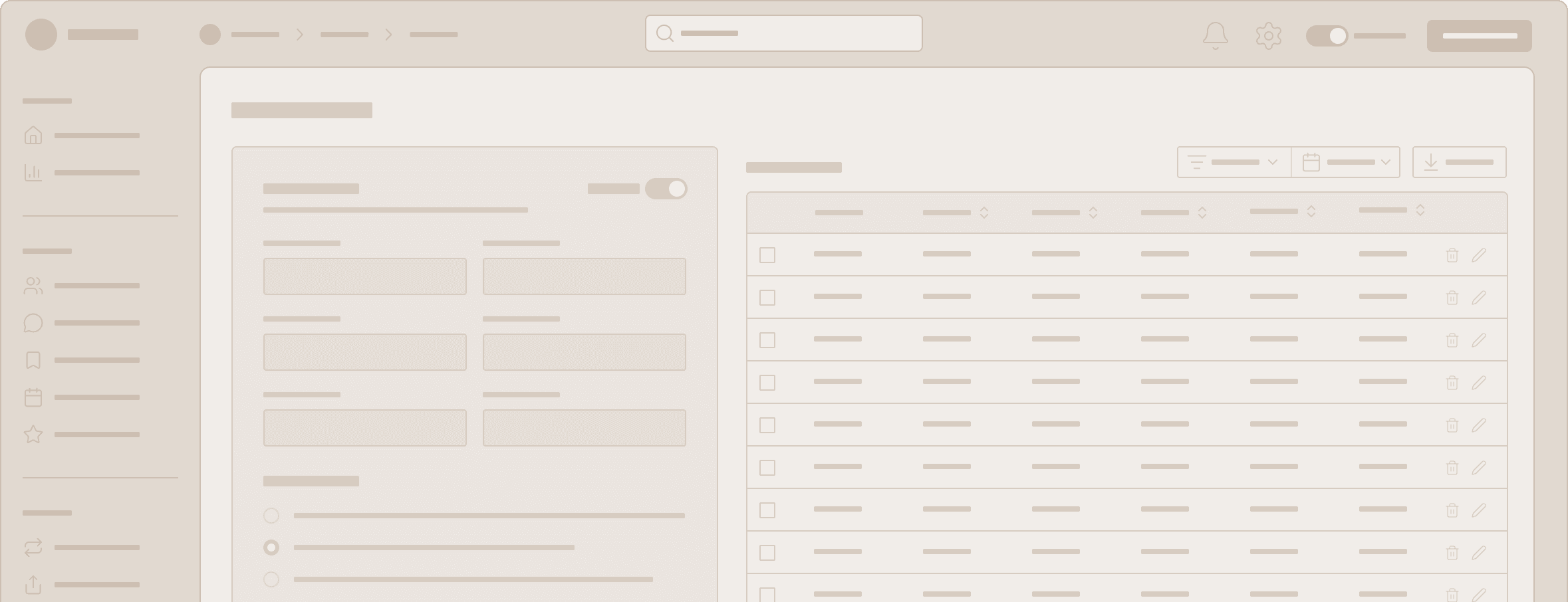The height and width of the screenshot is (602, 1568).
Task: Select the middle radio button option
Action: tap(271, 548)
